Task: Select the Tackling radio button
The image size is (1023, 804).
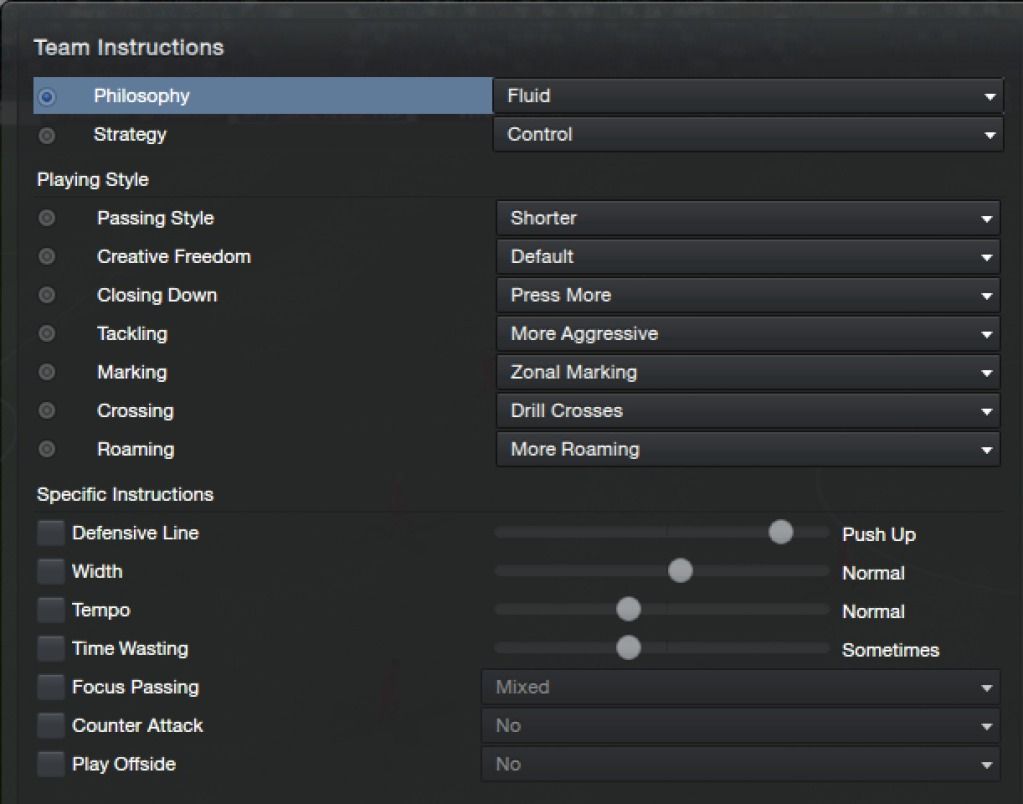Action: (47, 333)
